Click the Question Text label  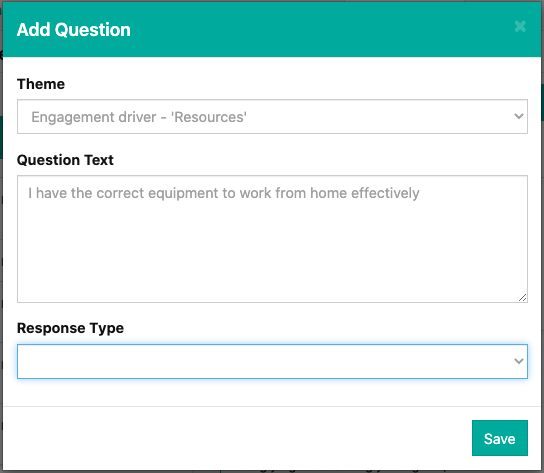(x=65, y=160)
